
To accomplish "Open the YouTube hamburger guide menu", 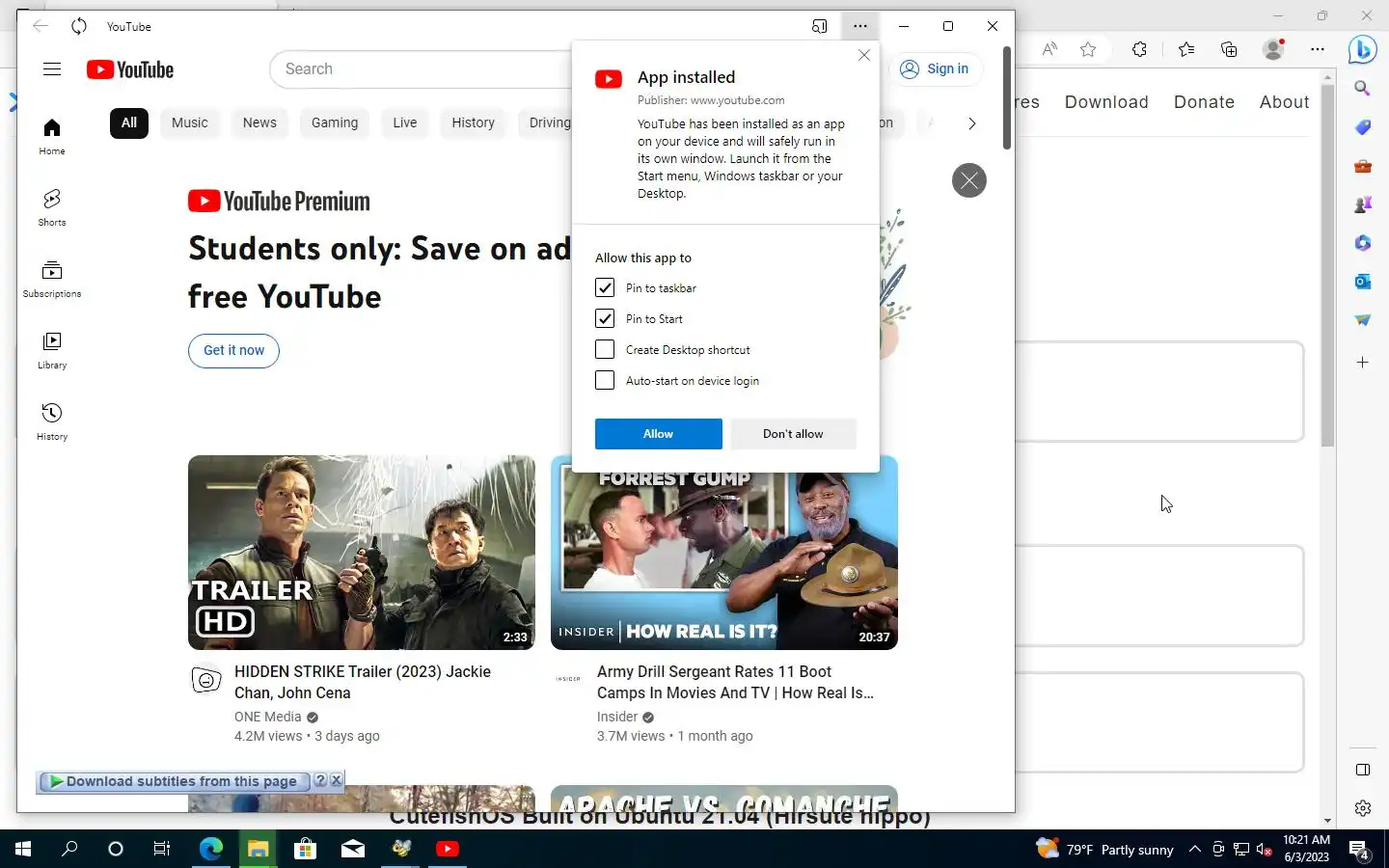I will 52,69.
